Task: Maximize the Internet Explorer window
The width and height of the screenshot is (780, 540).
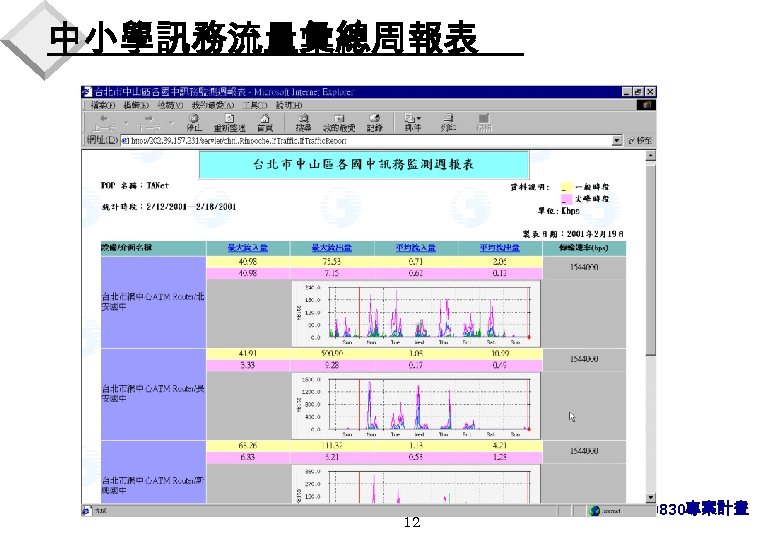Action: (639, 92)
